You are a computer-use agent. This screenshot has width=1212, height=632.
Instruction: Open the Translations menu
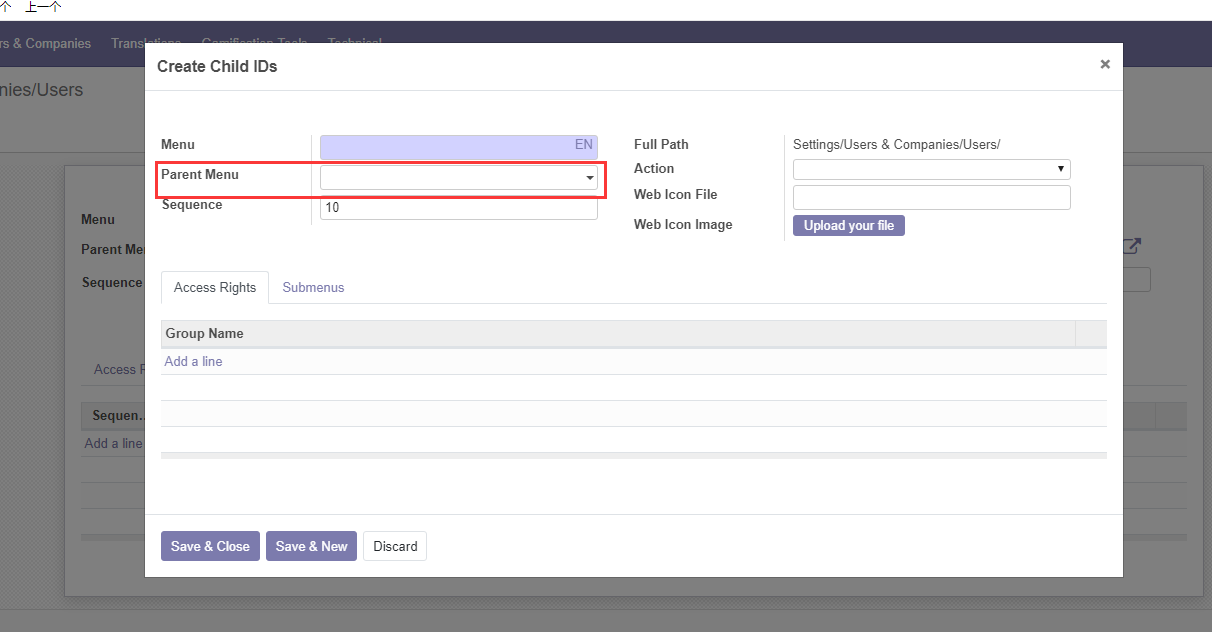[x=146, y=44]
